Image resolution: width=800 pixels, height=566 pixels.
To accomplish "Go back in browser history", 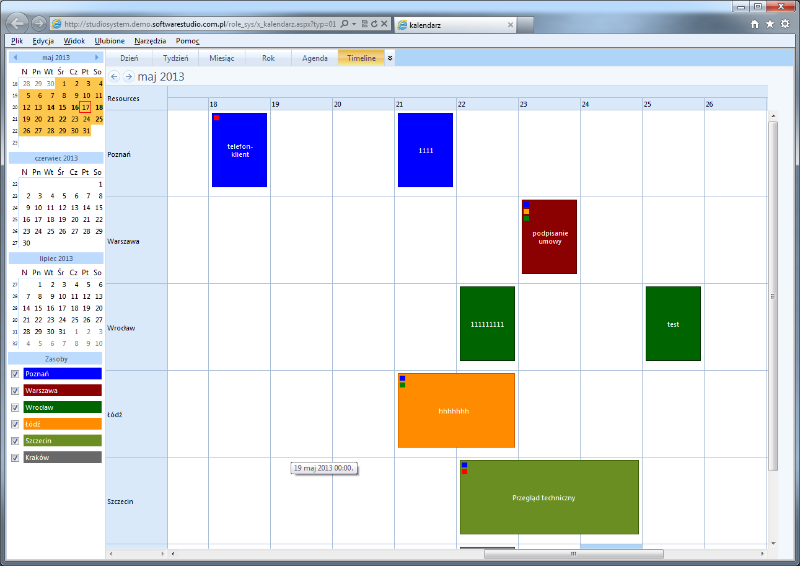I will pos(18,23).
